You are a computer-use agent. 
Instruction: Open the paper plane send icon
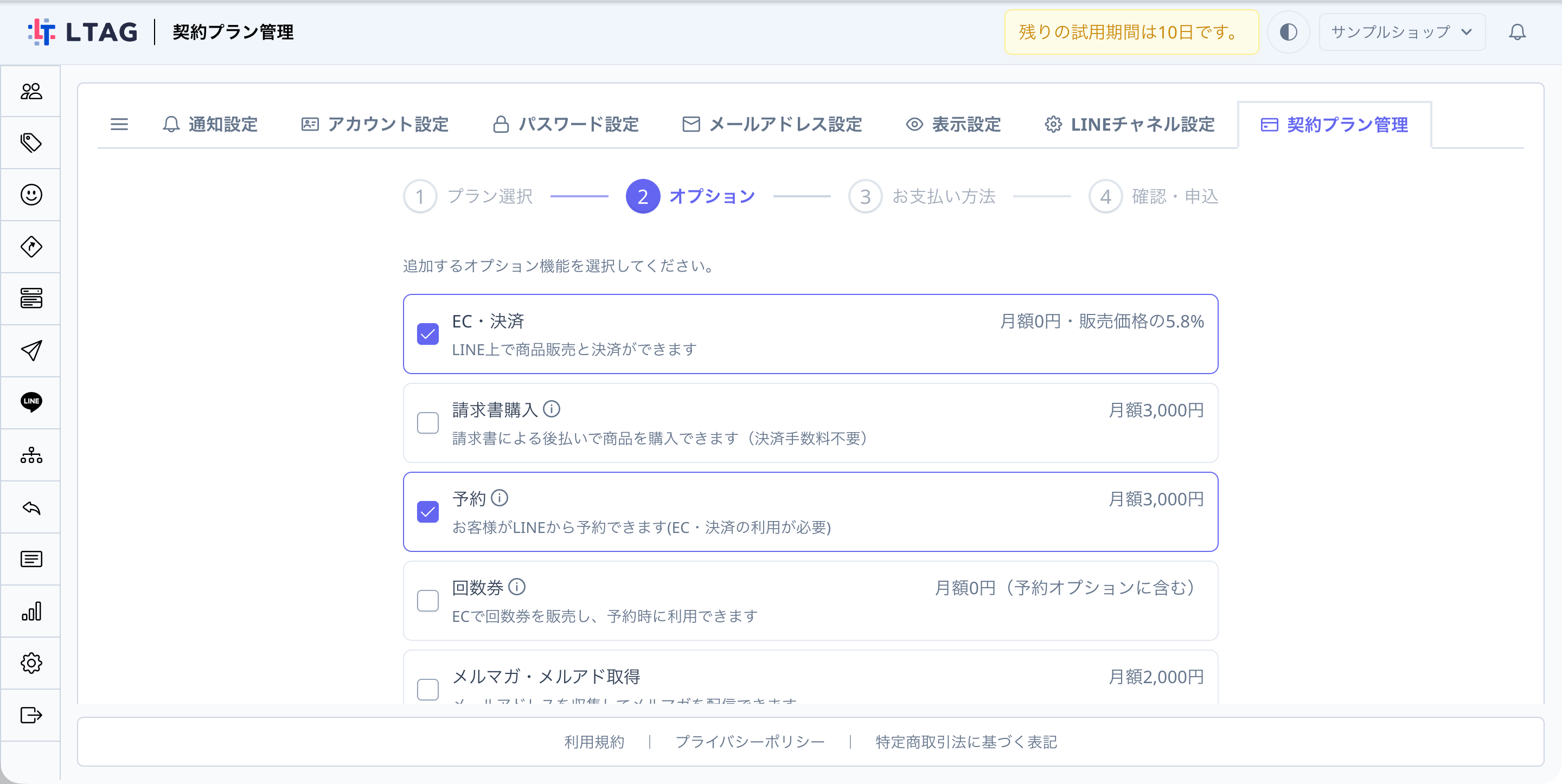tap(31, 350)
